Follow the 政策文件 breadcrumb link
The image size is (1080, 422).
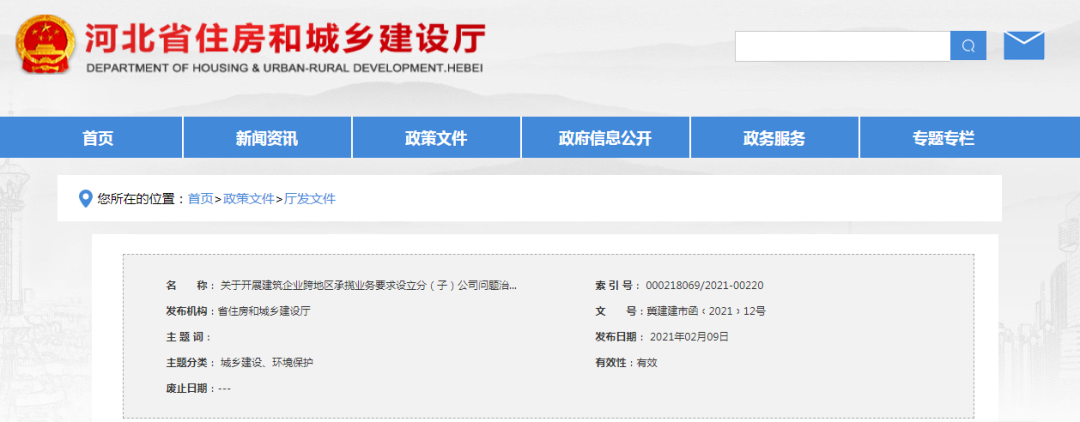(x=248, y=199)
